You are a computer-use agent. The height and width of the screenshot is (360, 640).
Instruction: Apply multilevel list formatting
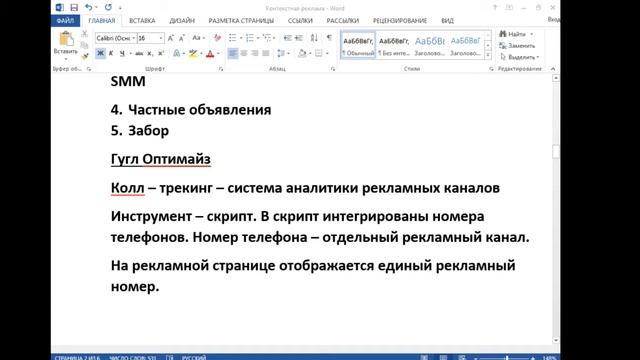click(x=267, y=38)
